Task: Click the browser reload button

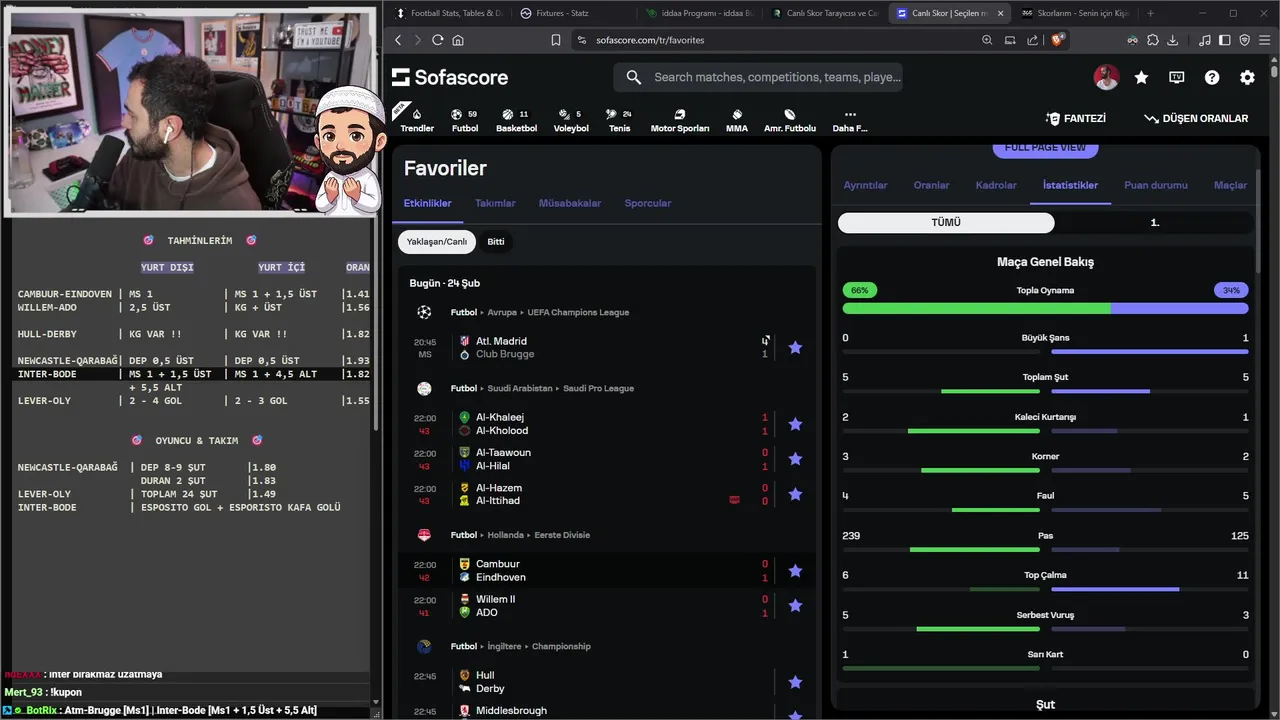Action: pos(437,40)
